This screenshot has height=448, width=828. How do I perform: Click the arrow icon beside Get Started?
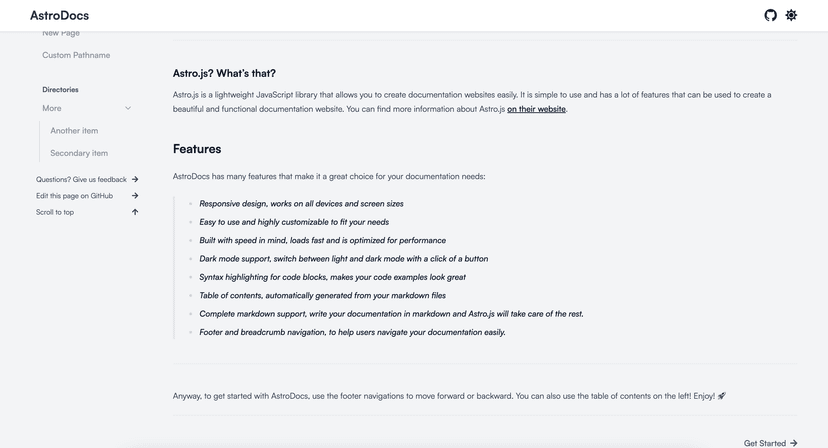click(x=794, y=443)
